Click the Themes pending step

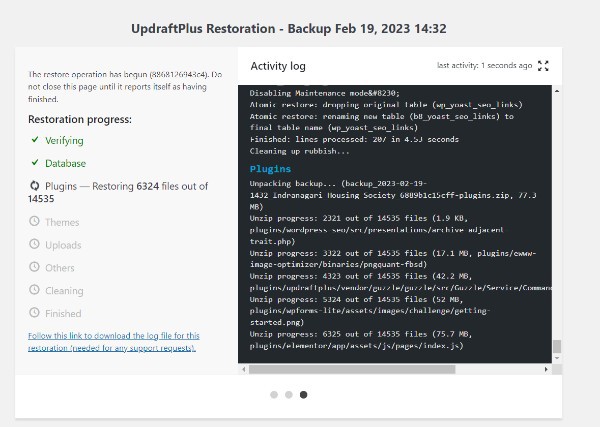click(62, 222)
